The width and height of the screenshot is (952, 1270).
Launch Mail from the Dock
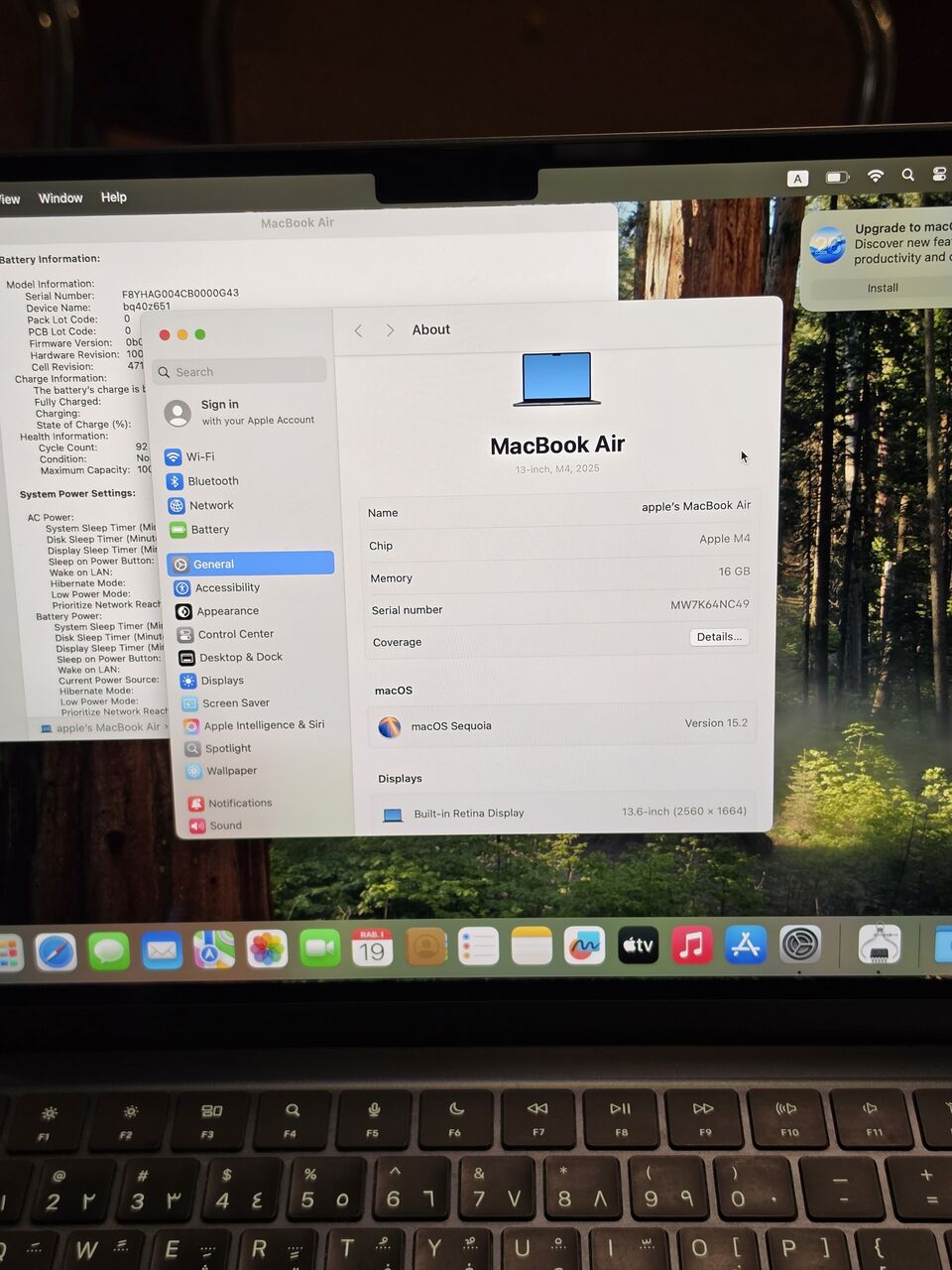click(x=161, y=951)
